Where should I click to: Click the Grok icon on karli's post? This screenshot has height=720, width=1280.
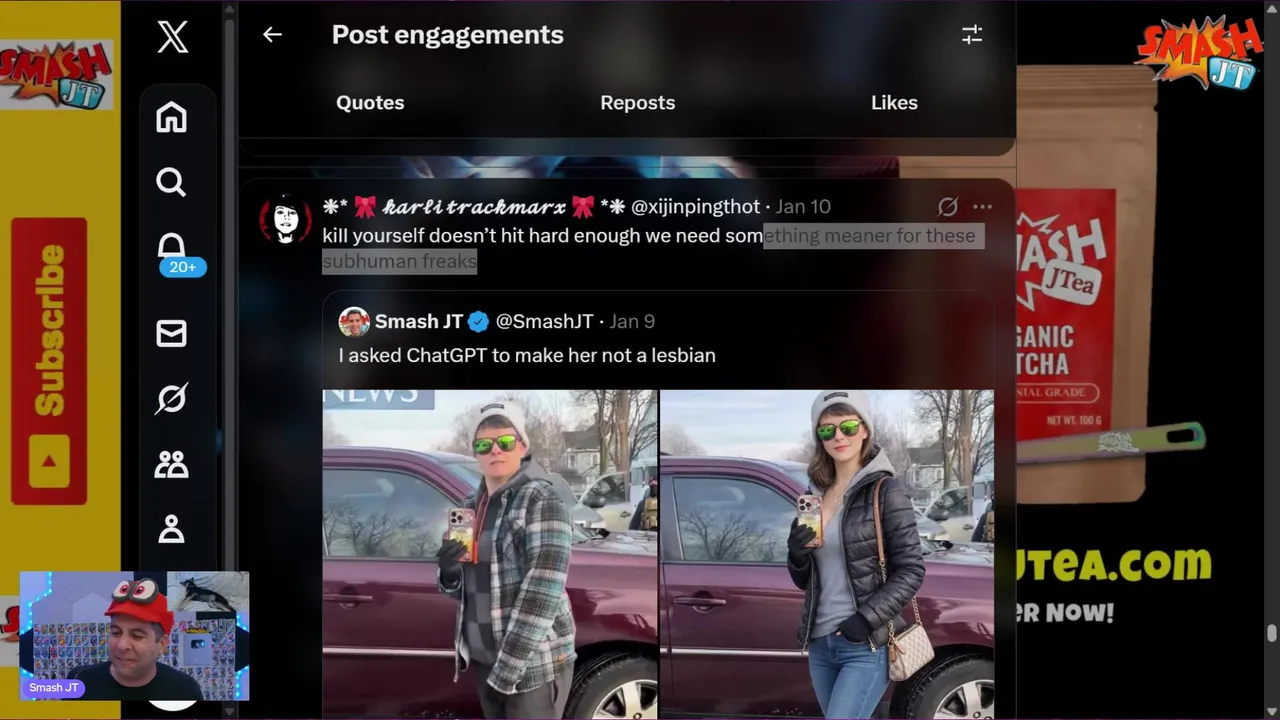coord(948,206)
